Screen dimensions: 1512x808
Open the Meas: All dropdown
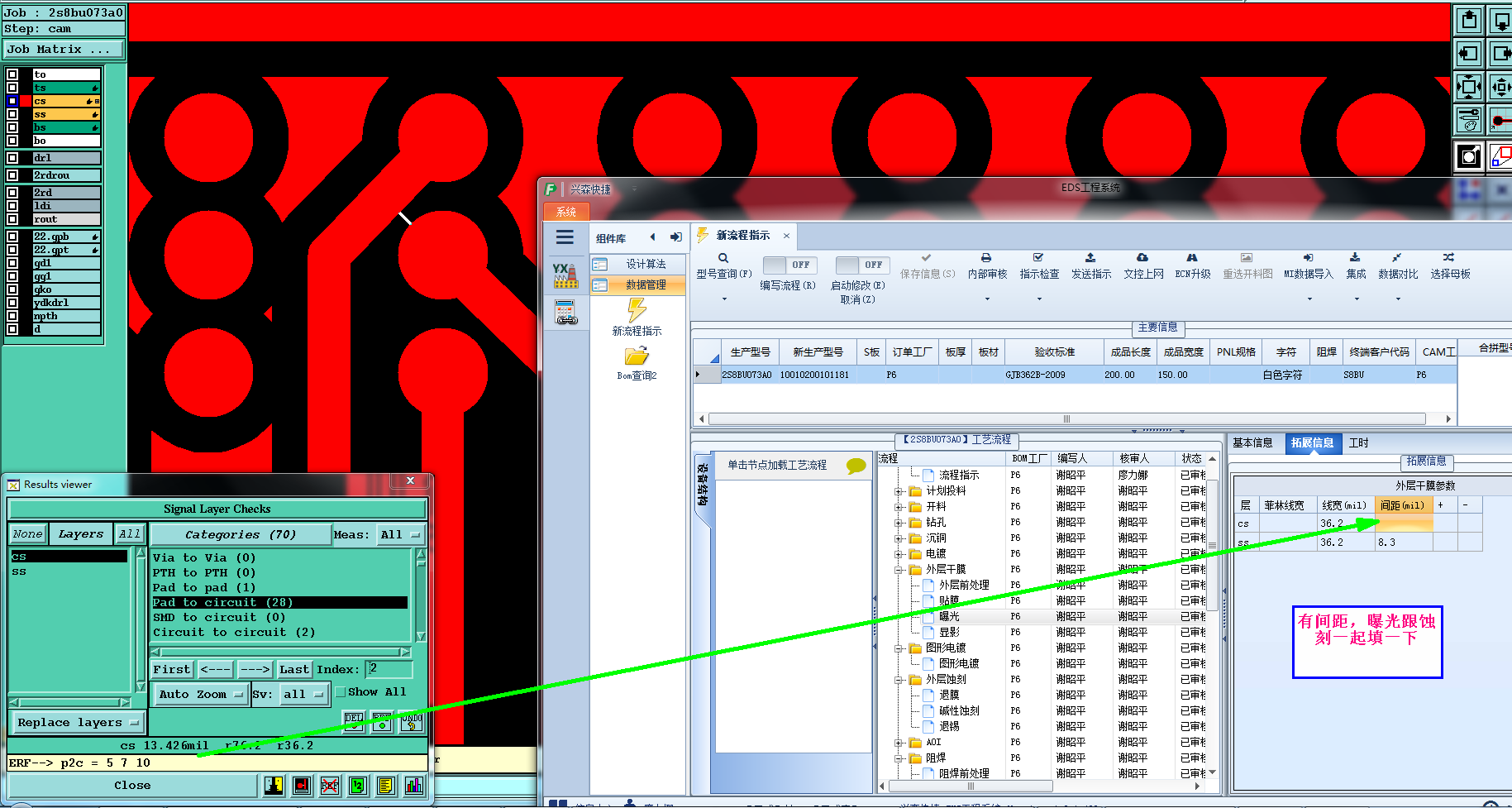(401, 535)
